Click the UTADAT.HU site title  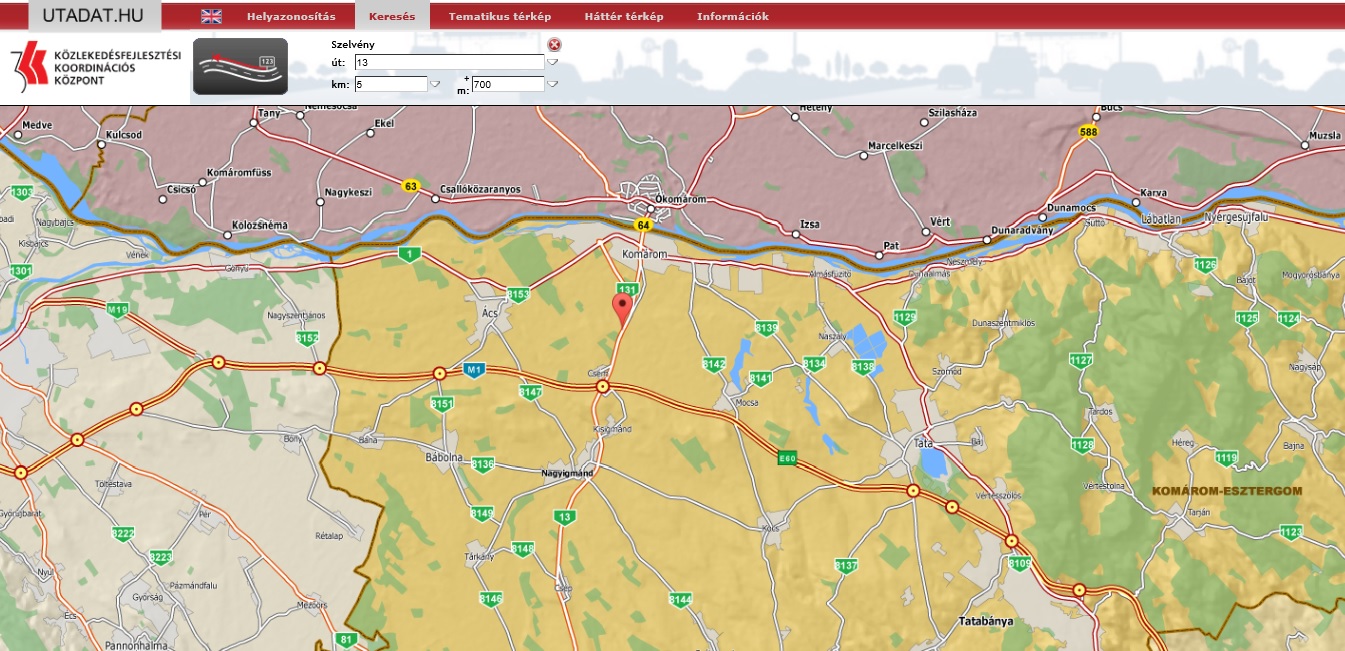(x=95, y=15)
